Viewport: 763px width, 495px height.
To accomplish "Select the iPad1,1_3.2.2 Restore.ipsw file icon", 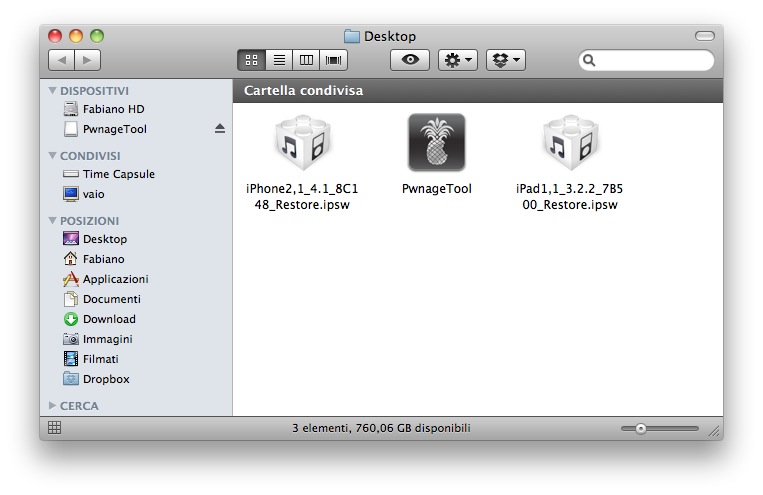I will point(570,143).
